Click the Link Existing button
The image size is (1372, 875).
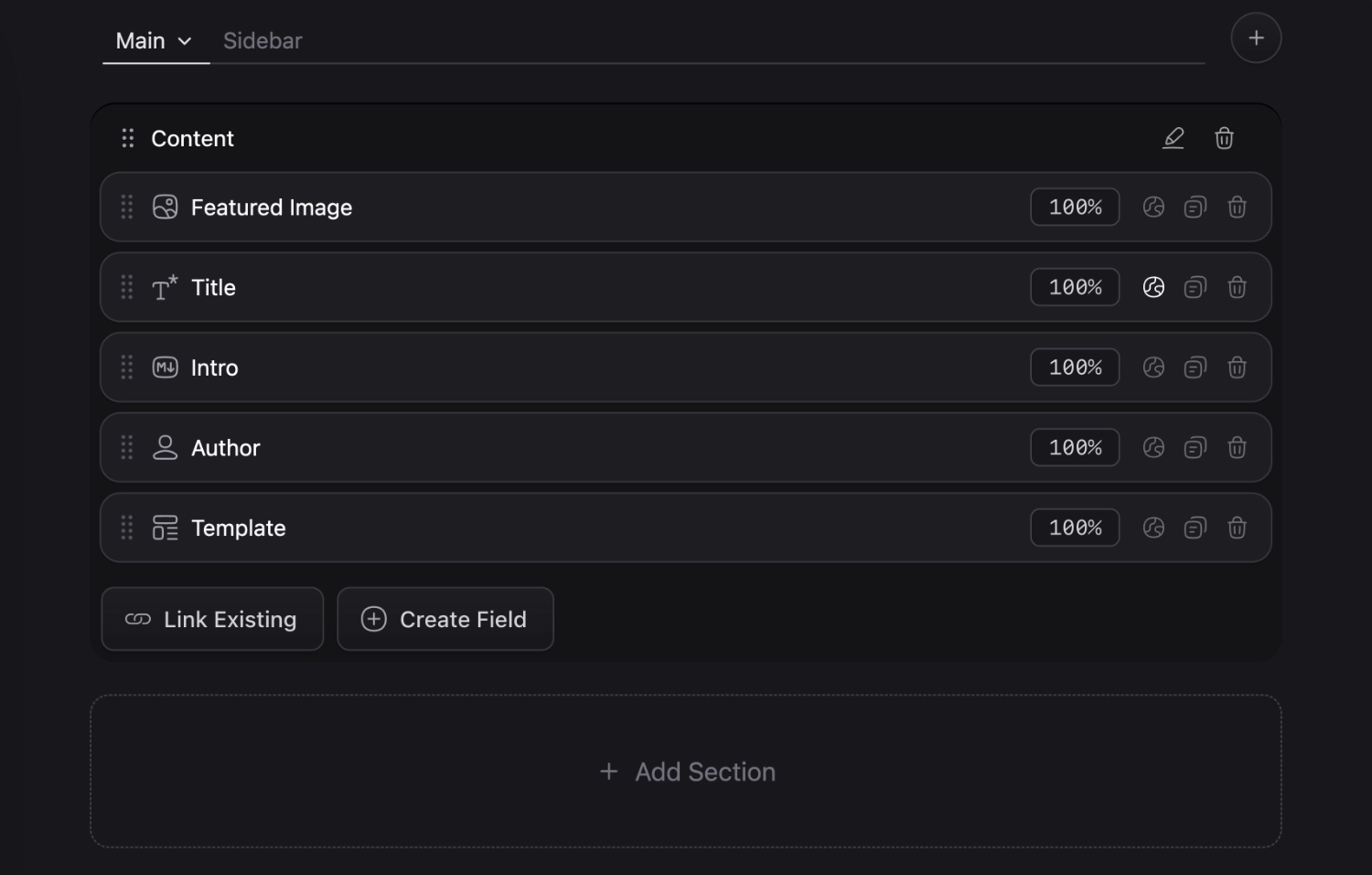coord(212,619)
